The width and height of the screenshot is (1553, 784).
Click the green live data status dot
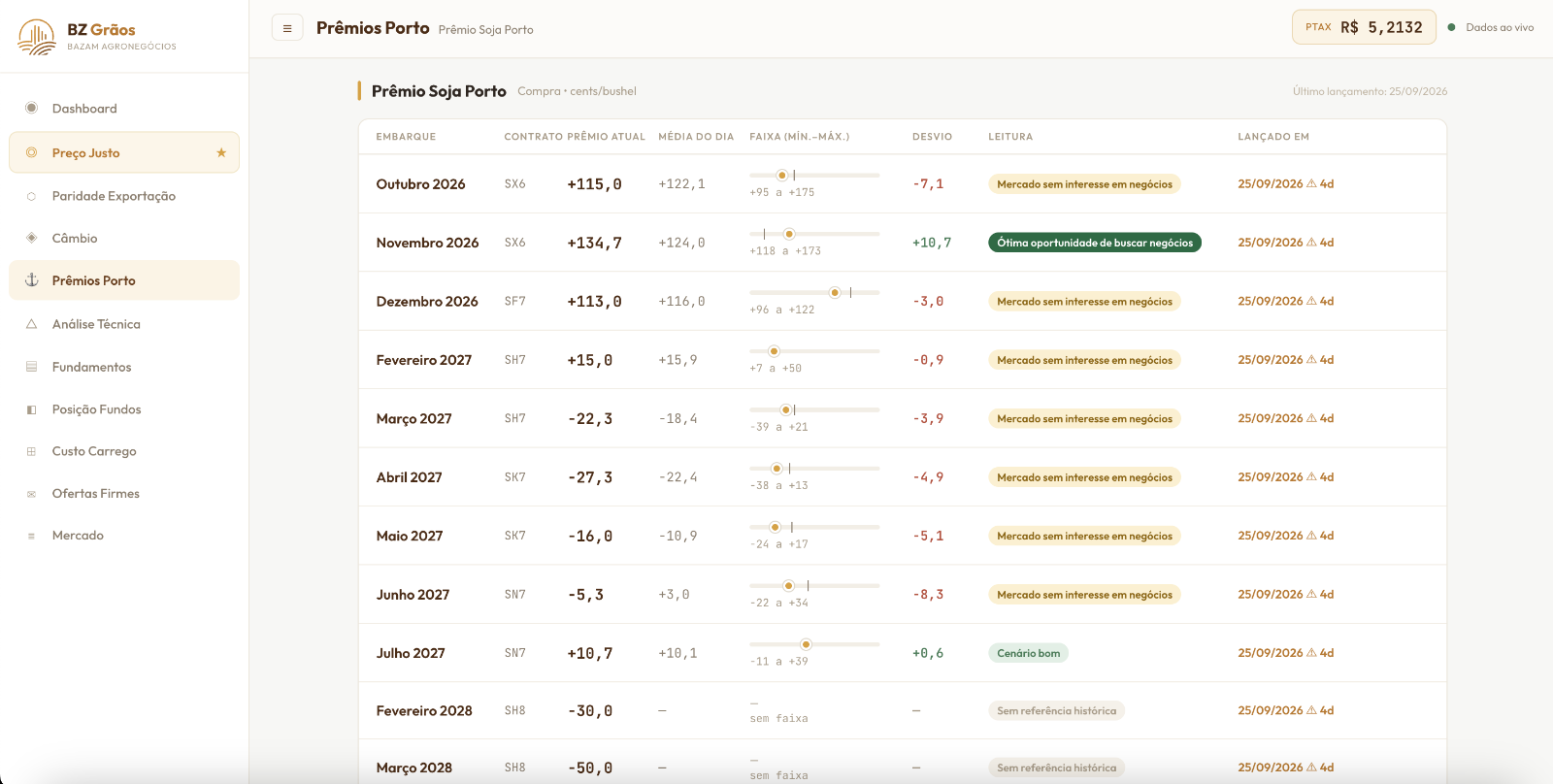coord(1451,27)
